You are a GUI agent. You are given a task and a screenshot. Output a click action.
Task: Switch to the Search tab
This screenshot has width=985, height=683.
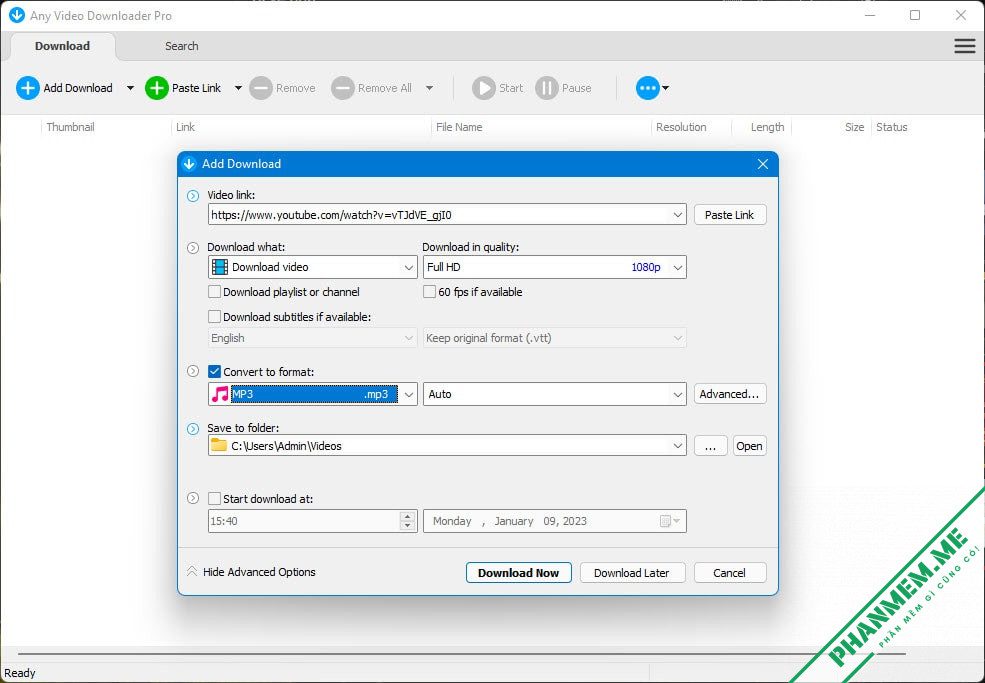coord(182,46)
